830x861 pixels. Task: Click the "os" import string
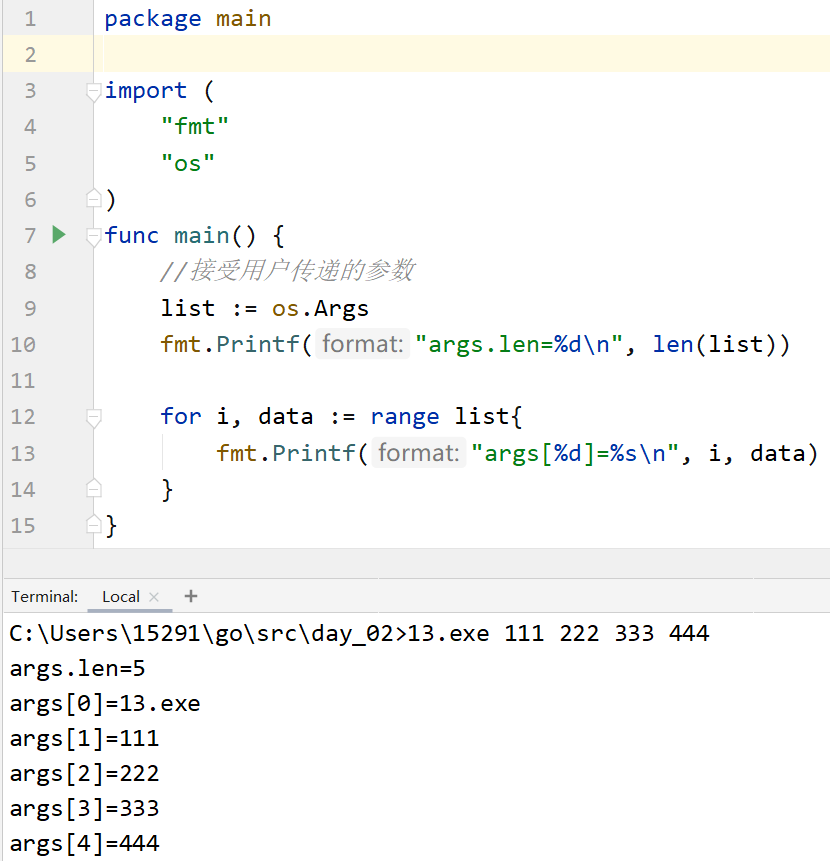[188, 163]
